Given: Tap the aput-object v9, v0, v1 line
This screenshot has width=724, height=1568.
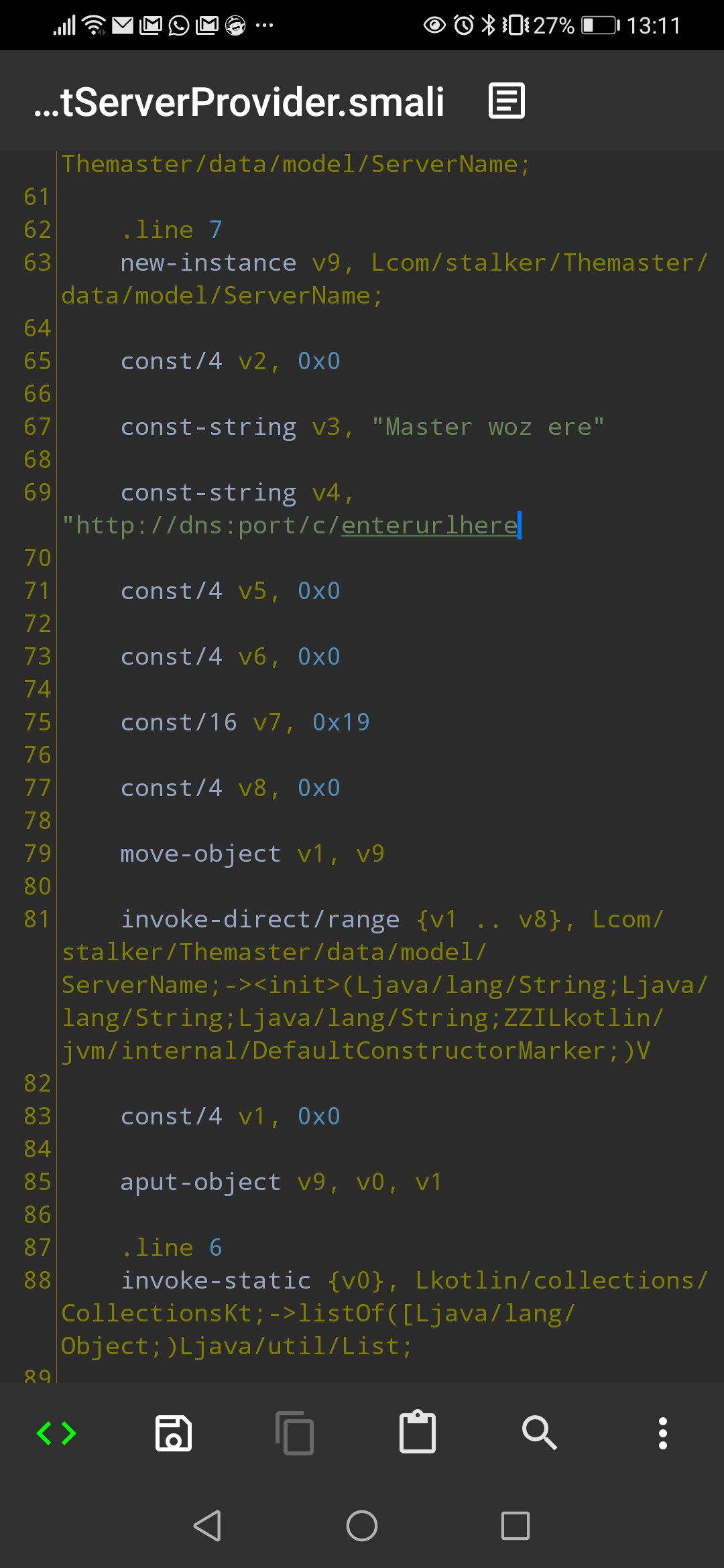Looking at the screenshot, I should [281, 1182].
